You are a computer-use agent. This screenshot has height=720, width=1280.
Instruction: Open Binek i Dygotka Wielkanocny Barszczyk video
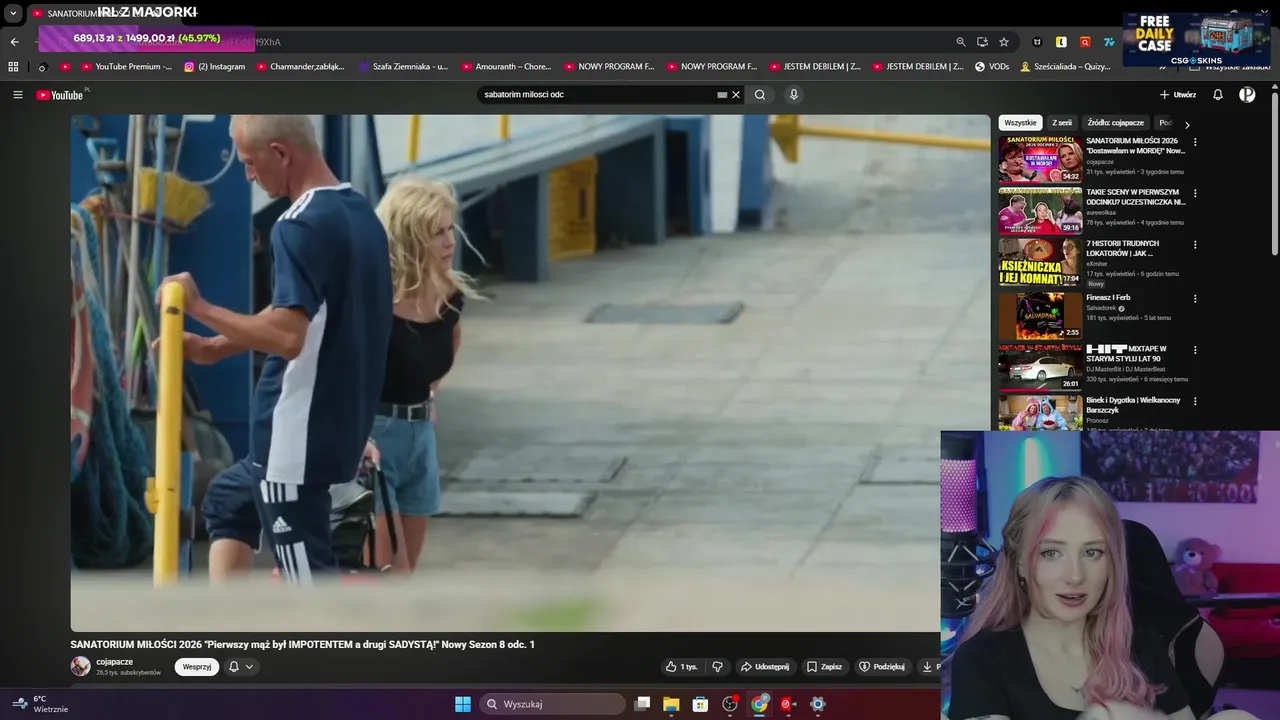(1133, 405)
